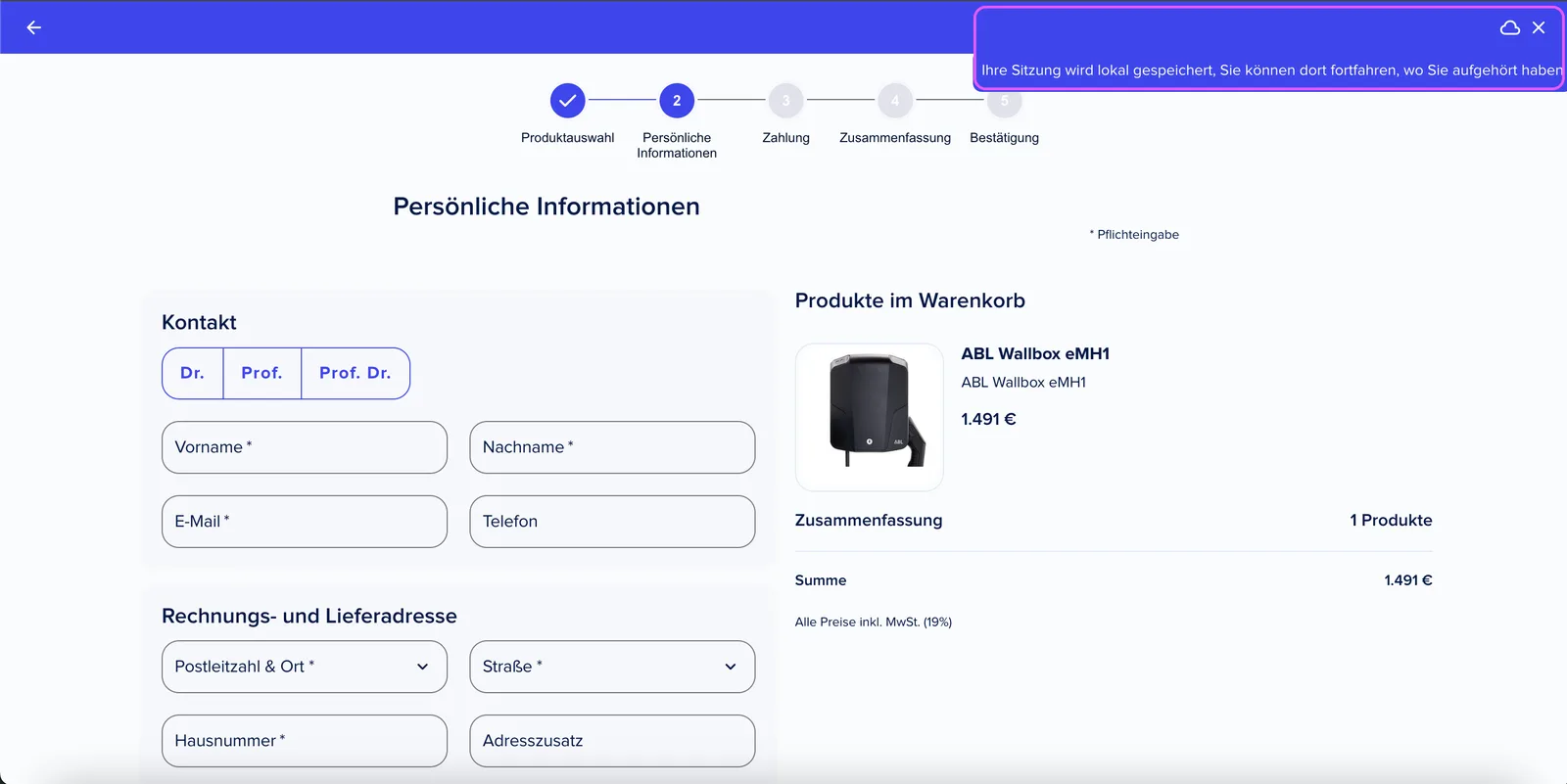
Task: Open the Postleitzahl & Ort dropdown
Action: 305,667
